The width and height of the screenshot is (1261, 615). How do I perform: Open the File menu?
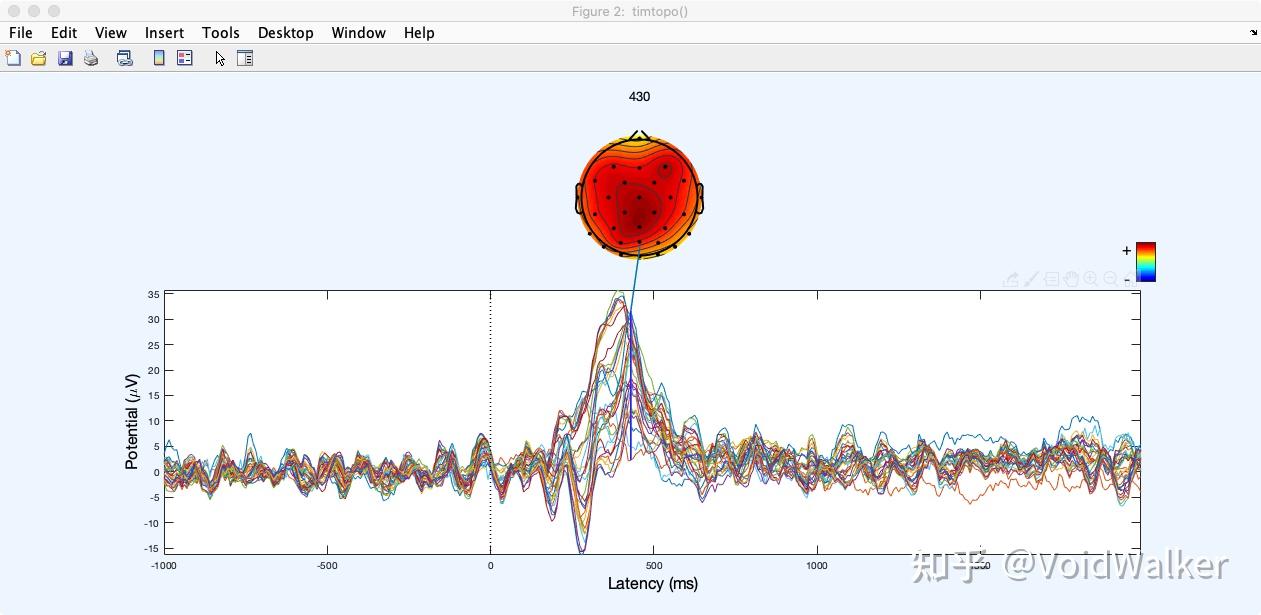pos(20,32)
